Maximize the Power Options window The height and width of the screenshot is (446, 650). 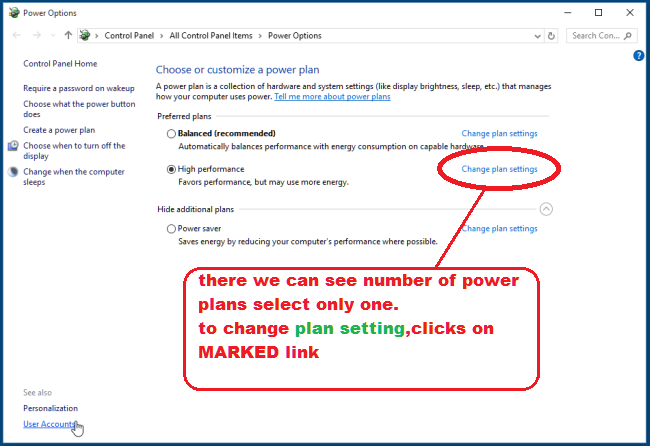pos(598,13)
